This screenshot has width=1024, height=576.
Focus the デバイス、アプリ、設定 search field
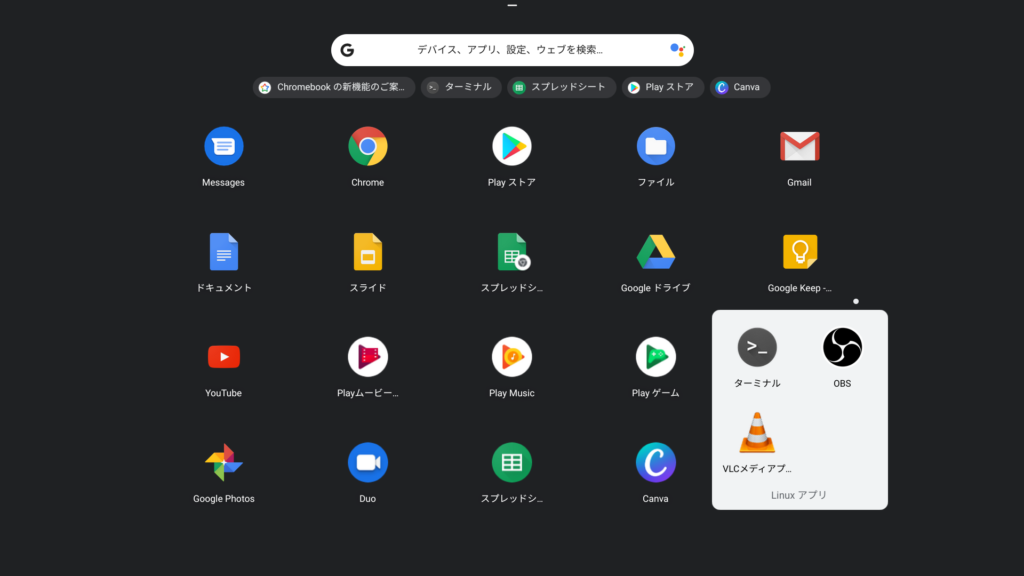pos(512,50)
